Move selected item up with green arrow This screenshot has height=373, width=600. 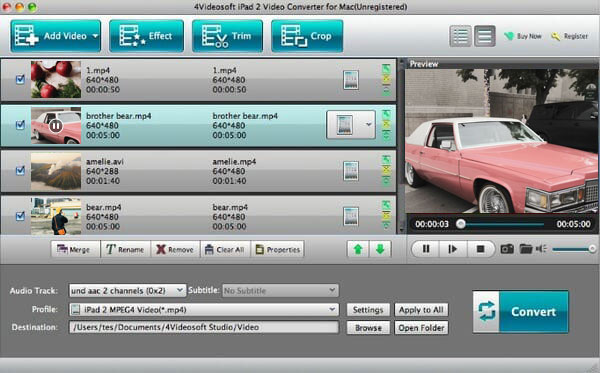pyautogui.click(x=358, y=249)
